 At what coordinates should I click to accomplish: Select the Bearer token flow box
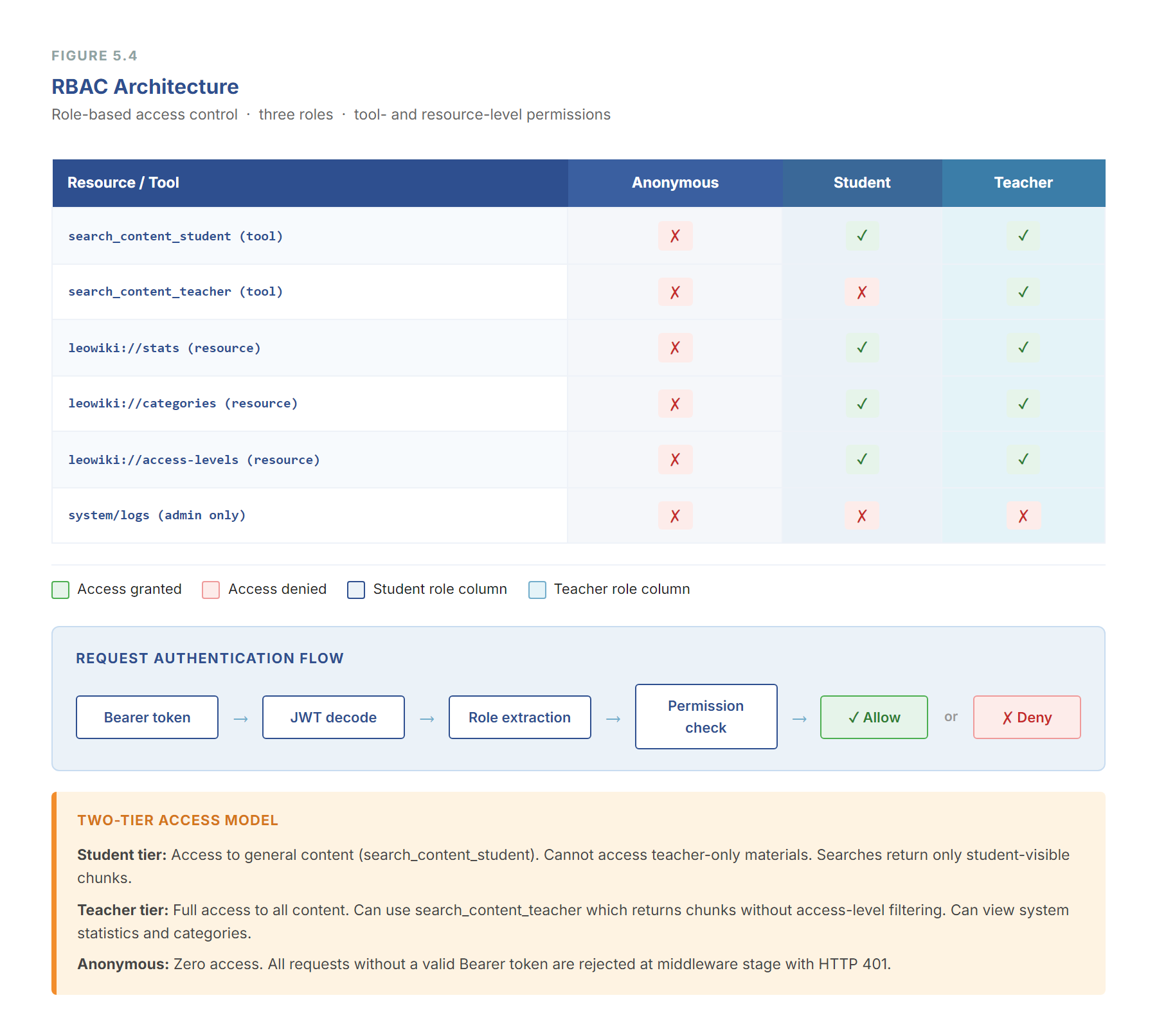pyautogui.click(x=147, y=717)
